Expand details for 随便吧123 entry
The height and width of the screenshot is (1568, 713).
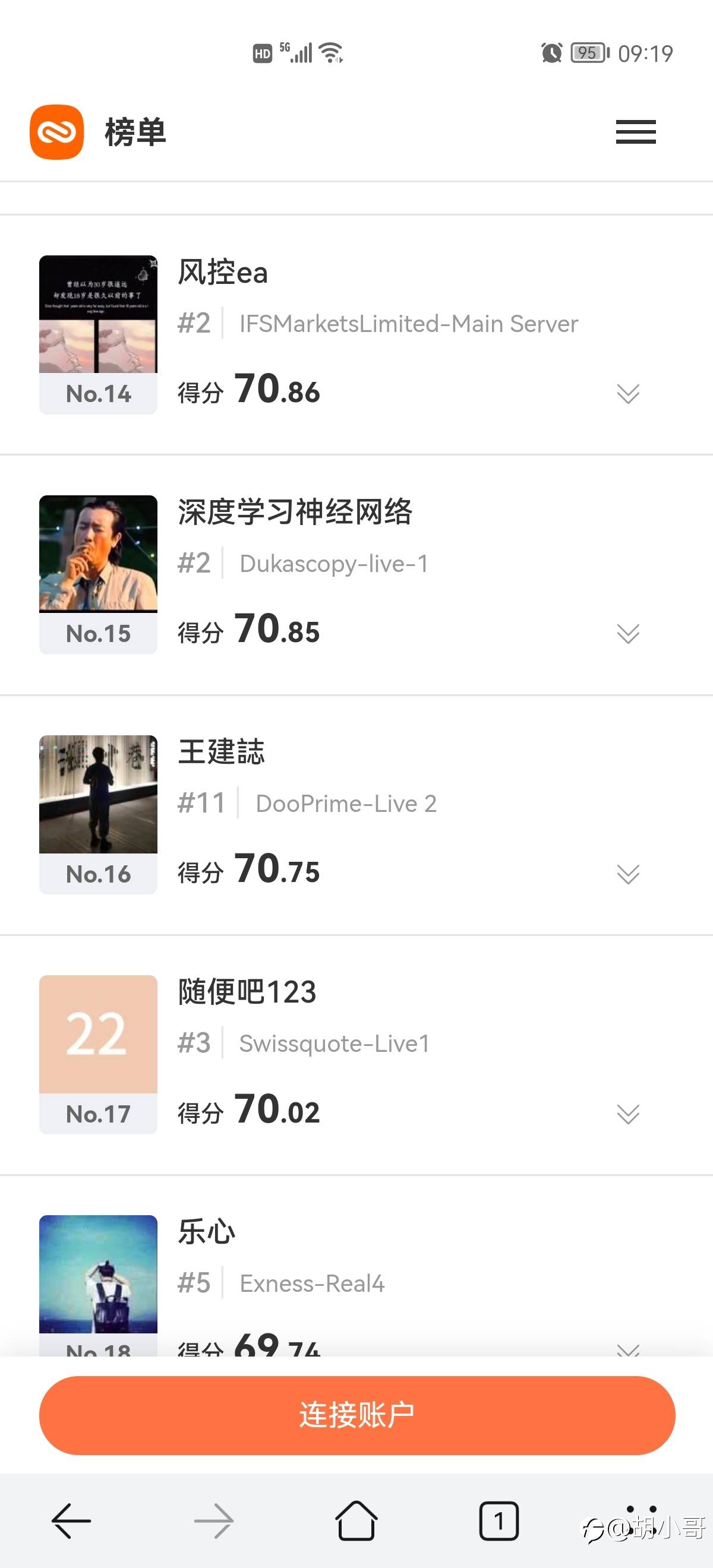(x=628, y=1114)
